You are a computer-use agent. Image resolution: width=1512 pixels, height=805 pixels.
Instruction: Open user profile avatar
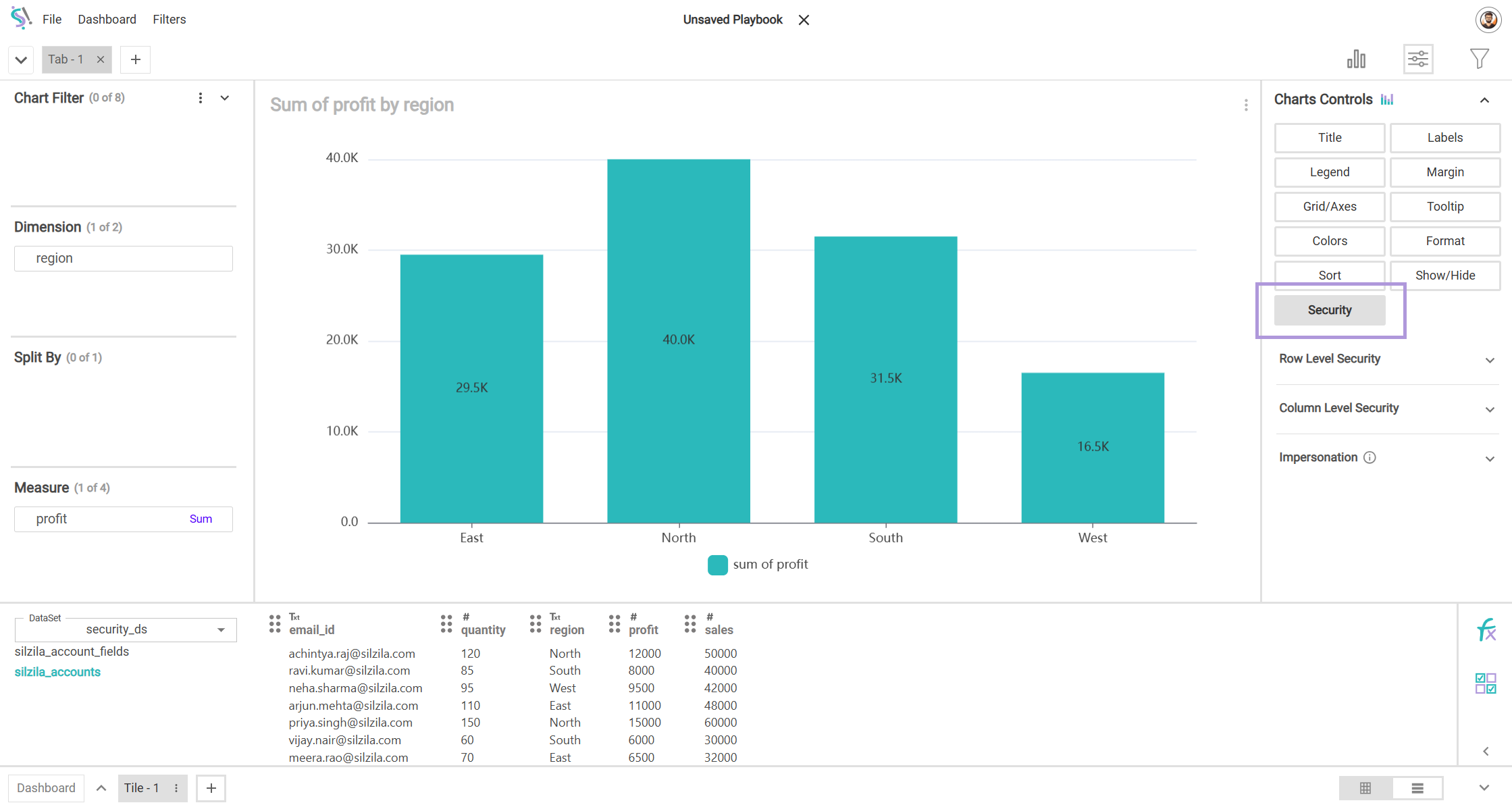(x=1488, y=20)
